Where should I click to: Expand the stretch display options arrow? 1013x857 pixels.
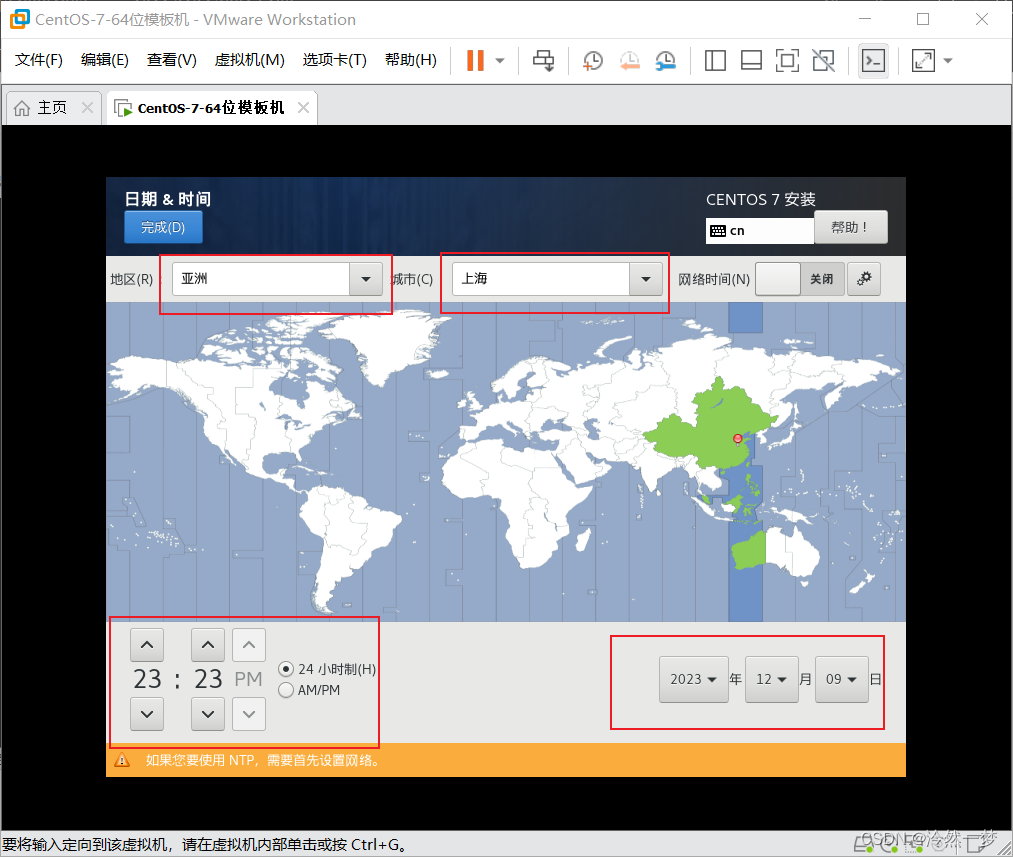[x=948, y=61]
